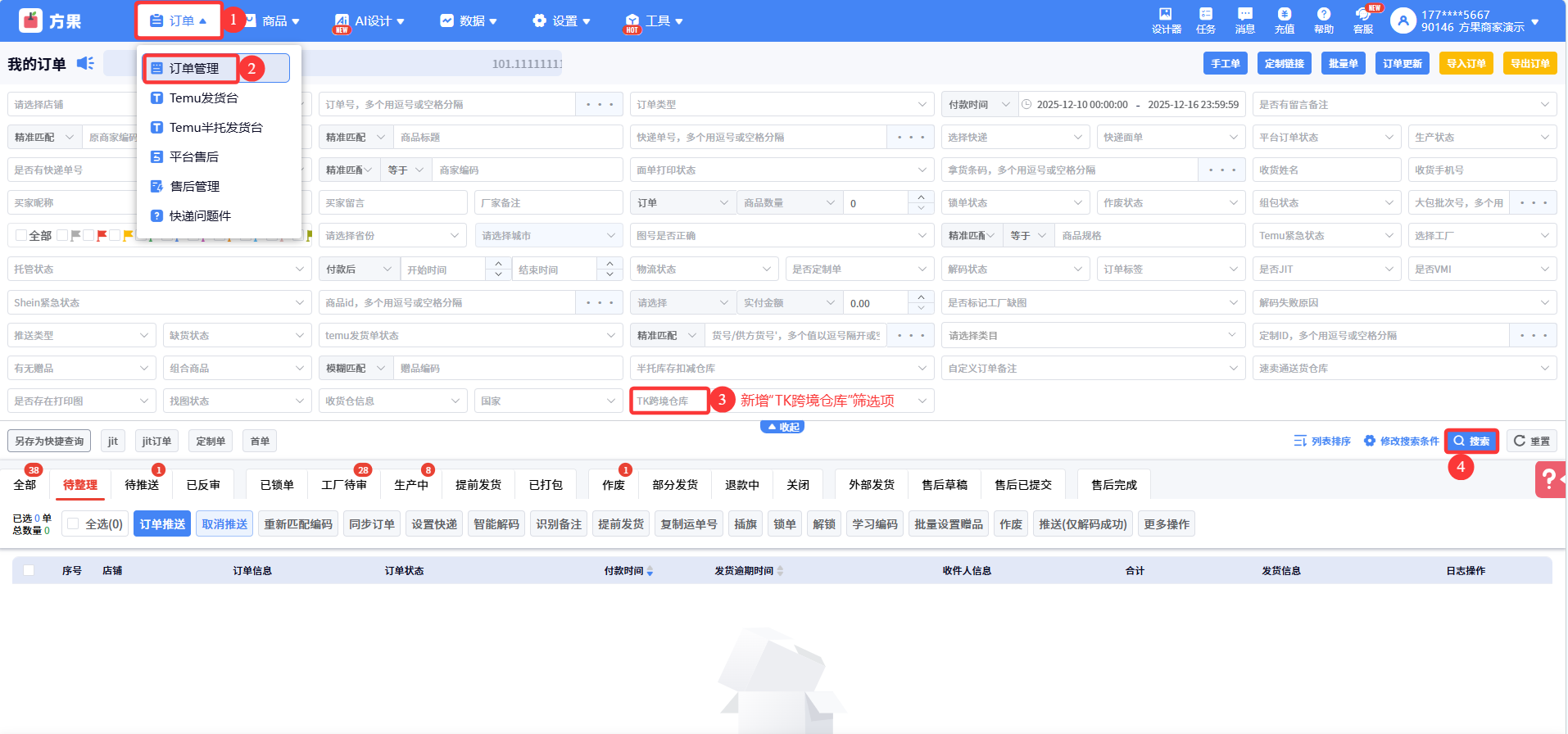Tick the gray flag checkbox
Image resolution: width=1568 pixels, height=734 pixels.
click(x=62, y=235)
